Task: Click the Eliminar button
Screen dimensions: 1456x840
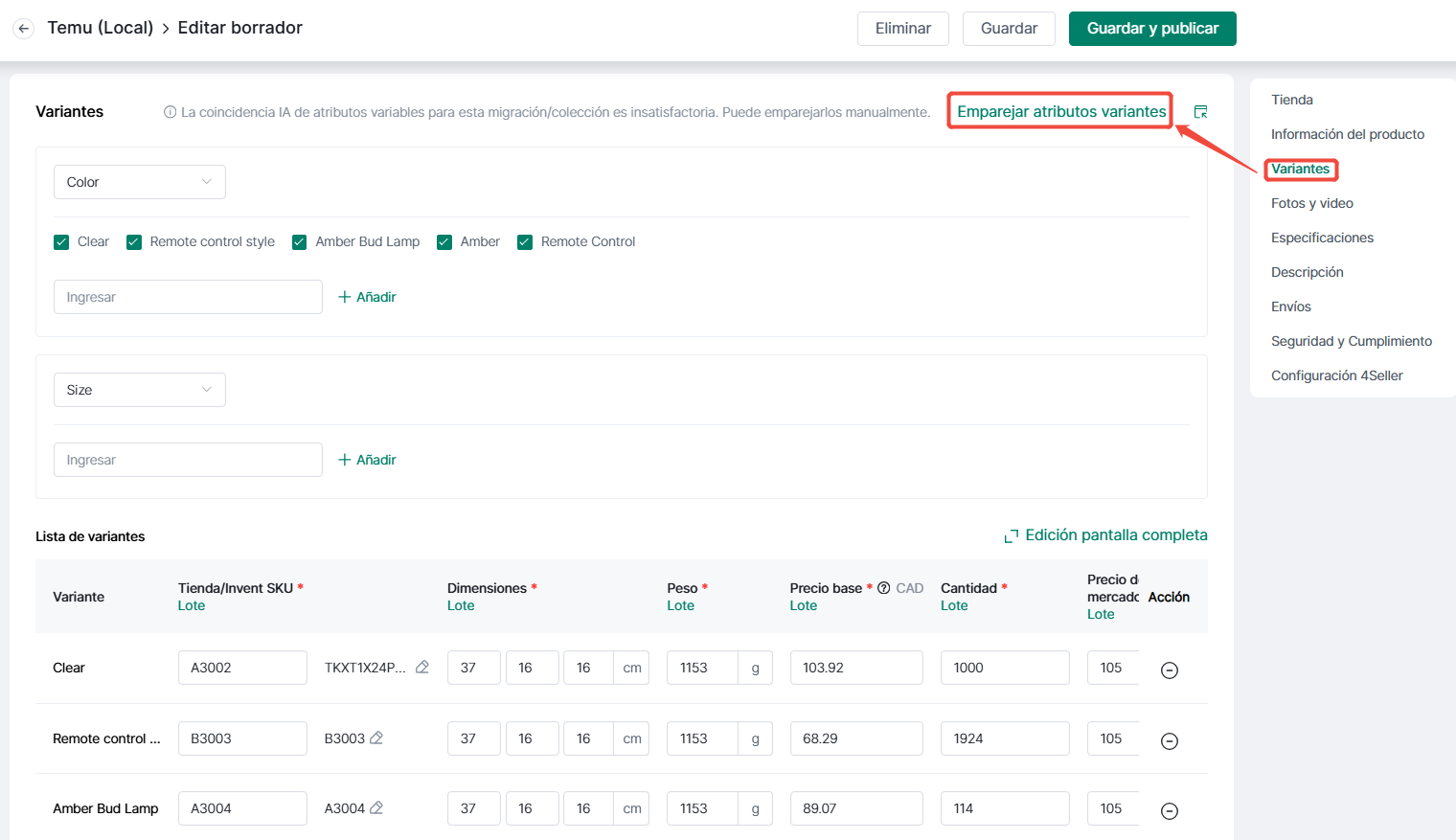Action: pos(903,29)
